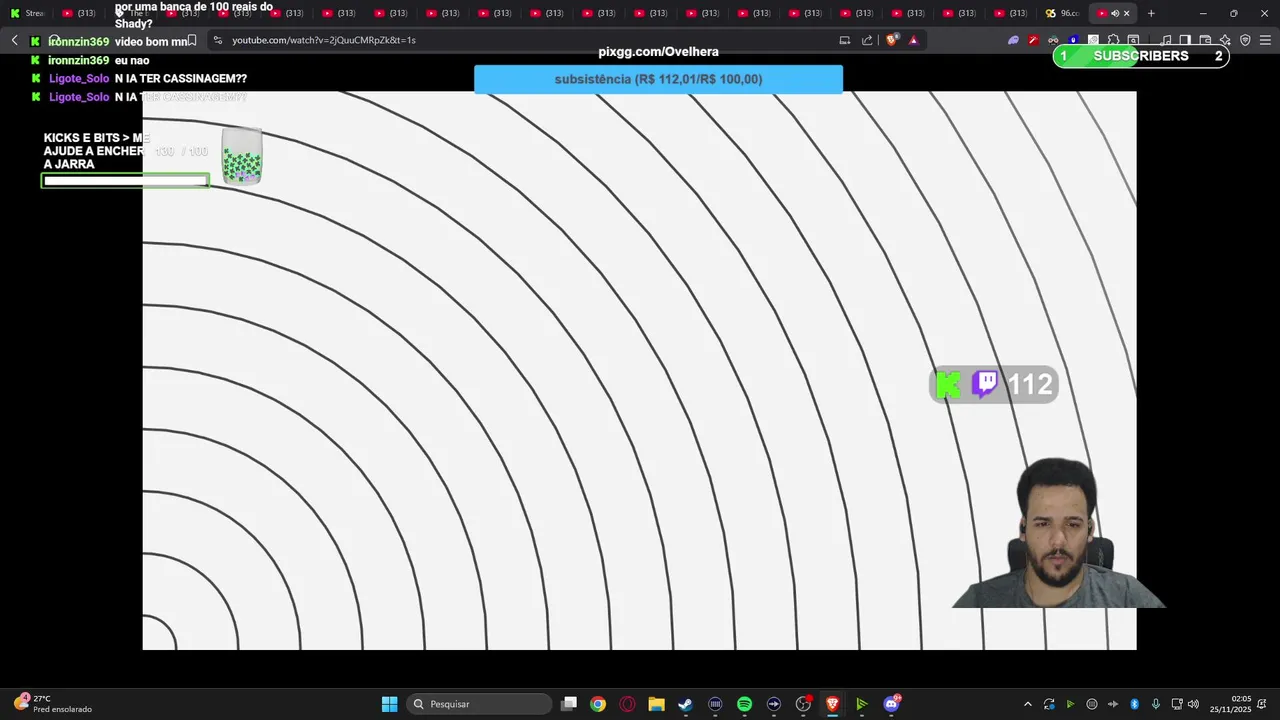Click the Twitch logo in the 112 counter
Screen dimensions: 1280x720
coord(985,384)
